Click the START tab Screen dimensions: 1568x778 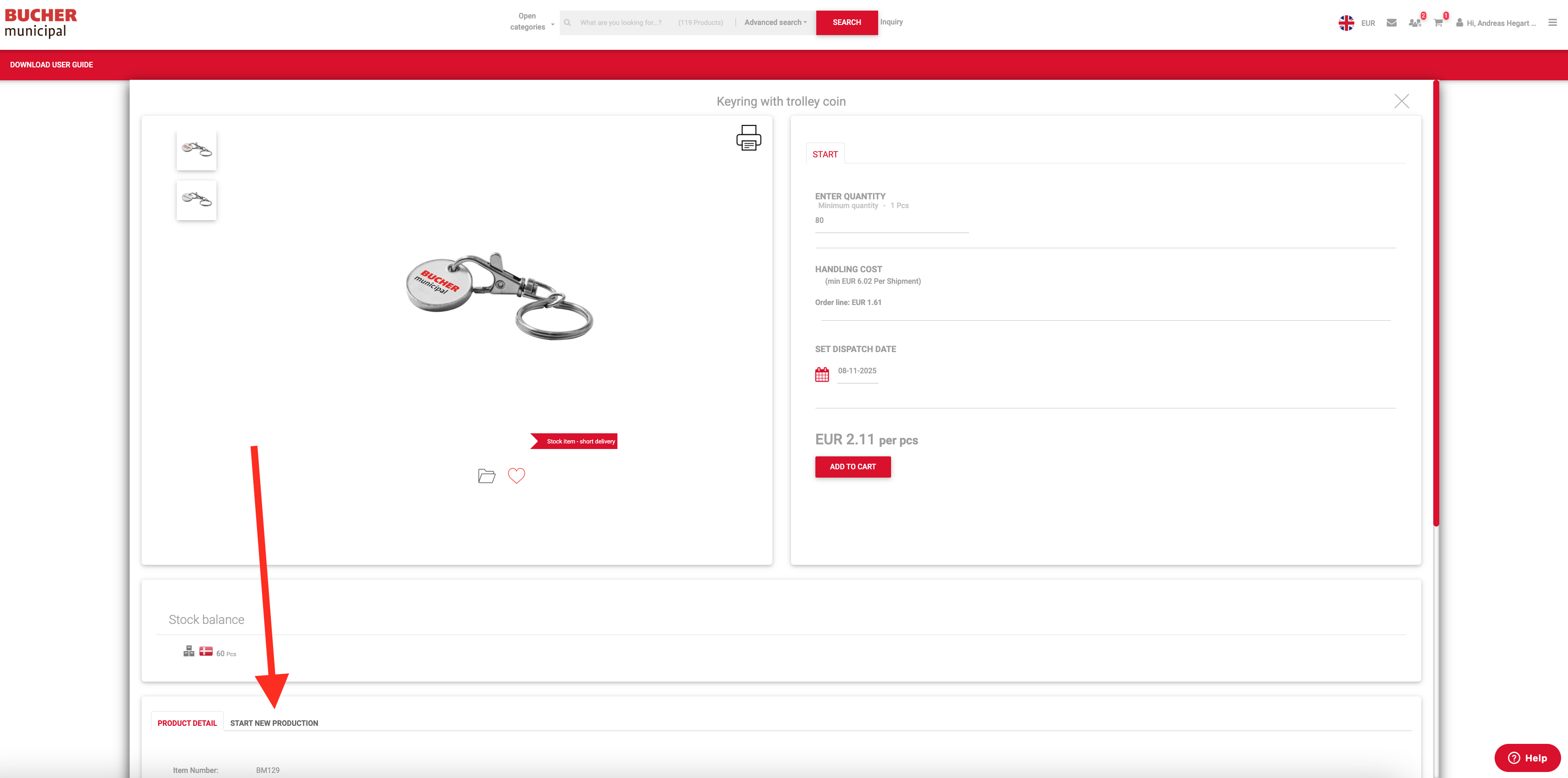pos(825,155)
